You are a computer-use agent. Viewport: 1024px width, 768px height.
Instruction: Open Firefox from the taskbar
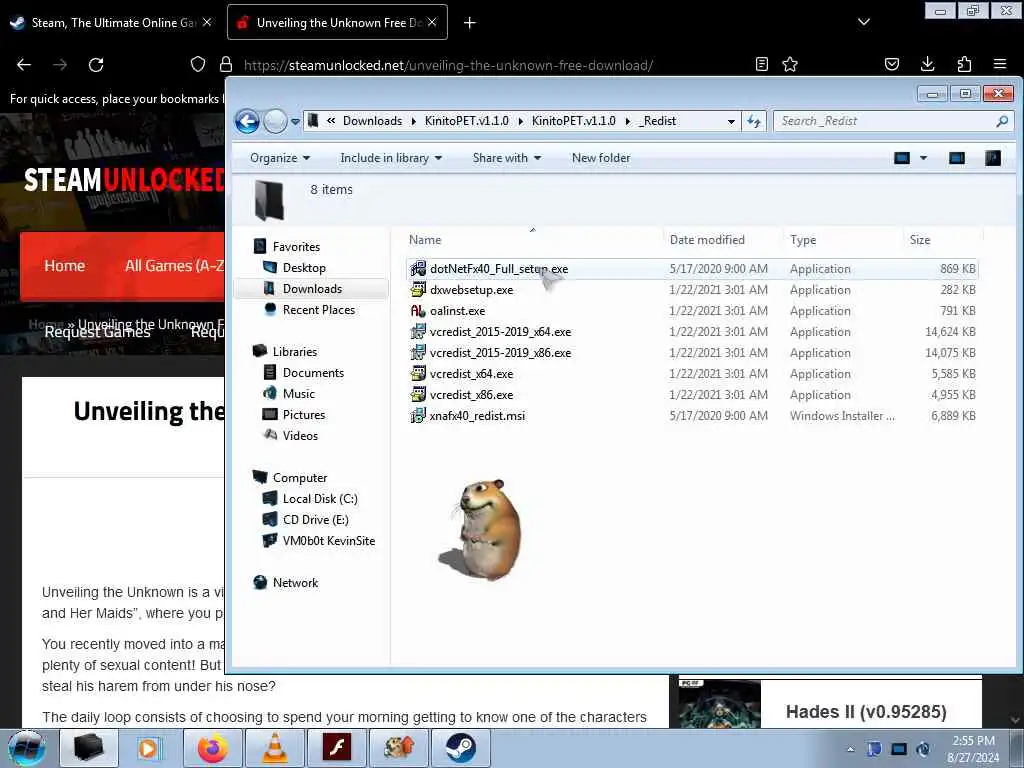pyautogui.click(x=213, y=748)
